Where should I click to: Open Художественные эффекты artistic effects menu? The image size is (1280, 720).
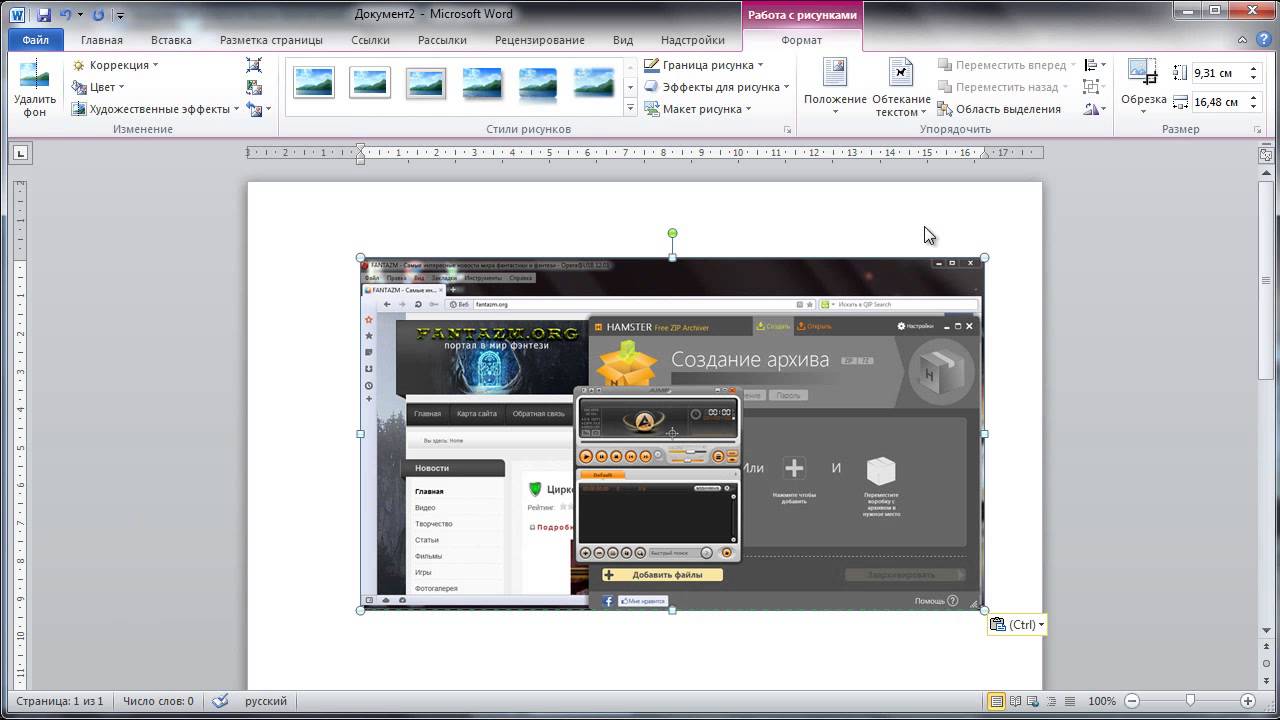coord(155,109)
